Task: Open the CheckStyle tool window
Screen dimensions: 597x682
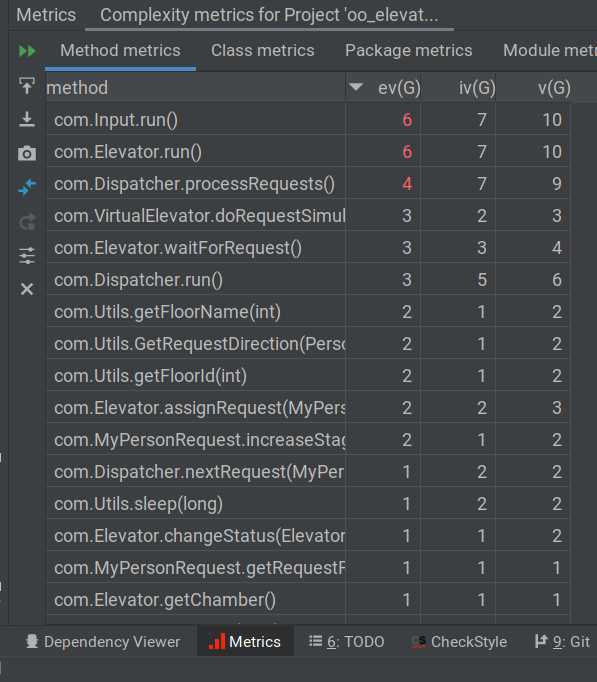Action: 459,642
